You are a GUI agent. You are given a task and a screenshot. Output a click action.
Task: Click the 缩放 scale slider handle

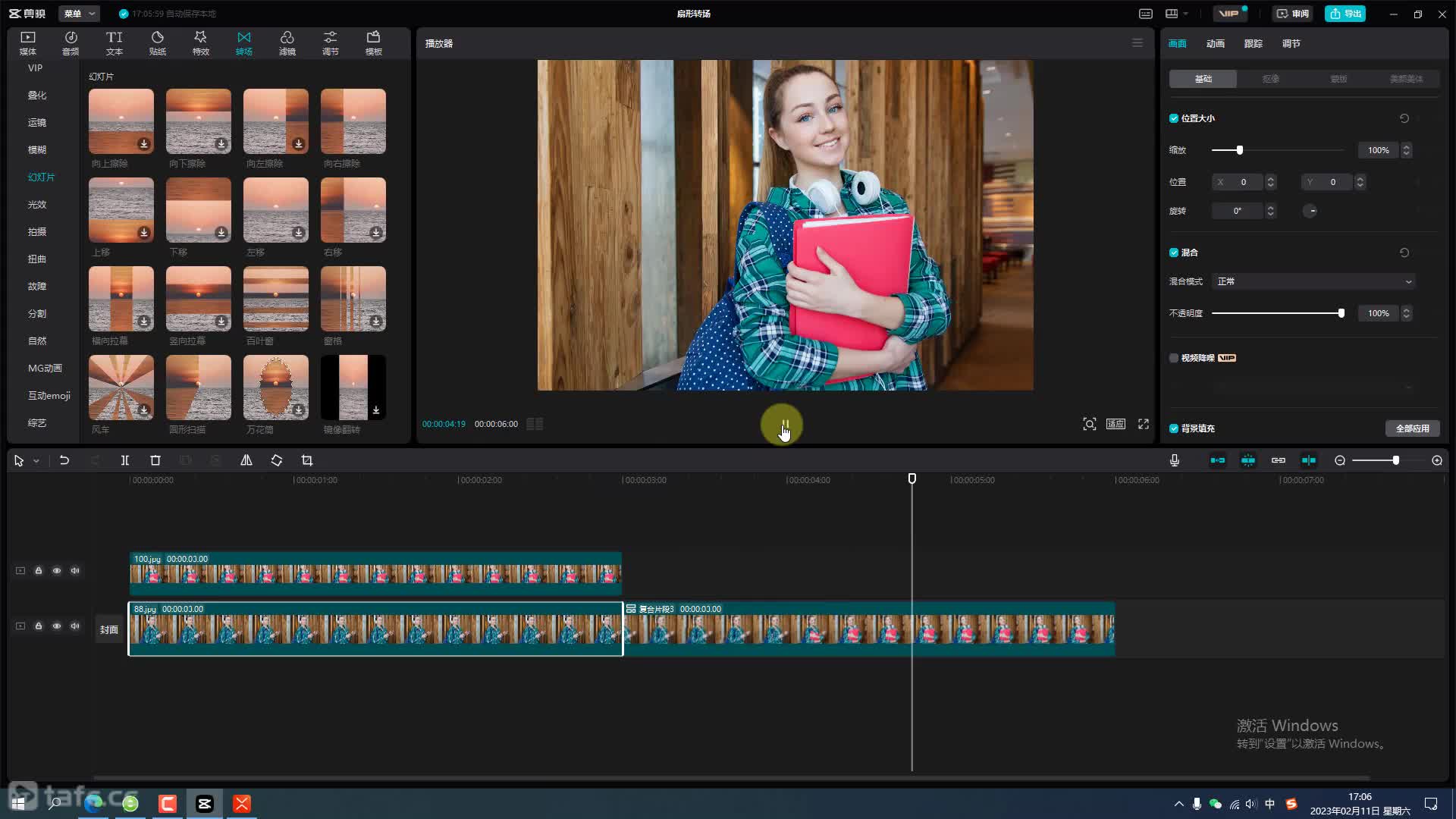(x=1240, y=150)
